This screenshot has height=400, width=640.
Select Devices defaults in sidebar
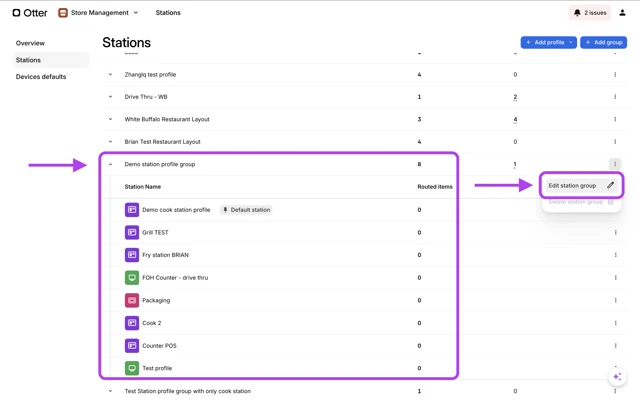pyautogui.click(x=41, y=77)
